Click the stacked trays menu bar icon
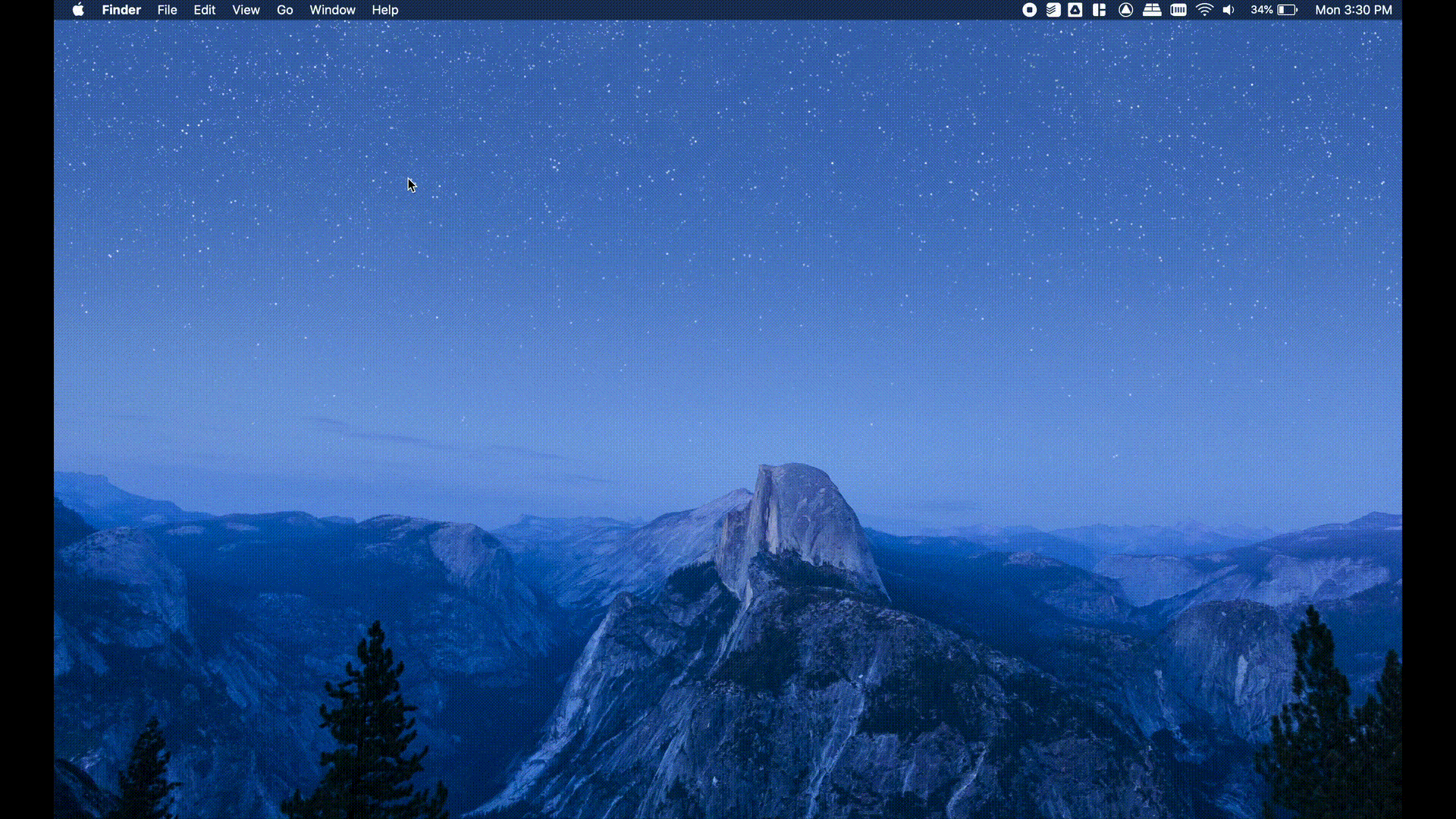Image resolution: width=1456 pixels, height=819 pixels. (x=1152, y=10)
